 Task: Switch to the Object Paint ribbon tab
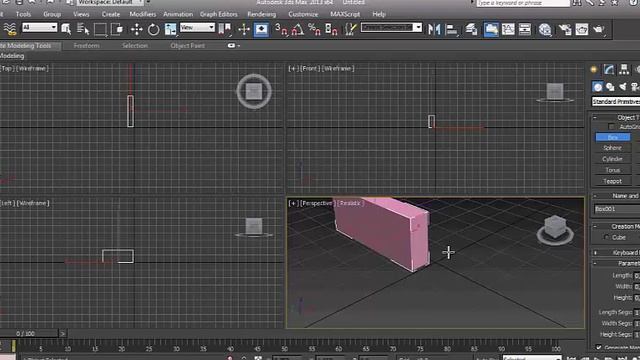(x=188, y=45)
